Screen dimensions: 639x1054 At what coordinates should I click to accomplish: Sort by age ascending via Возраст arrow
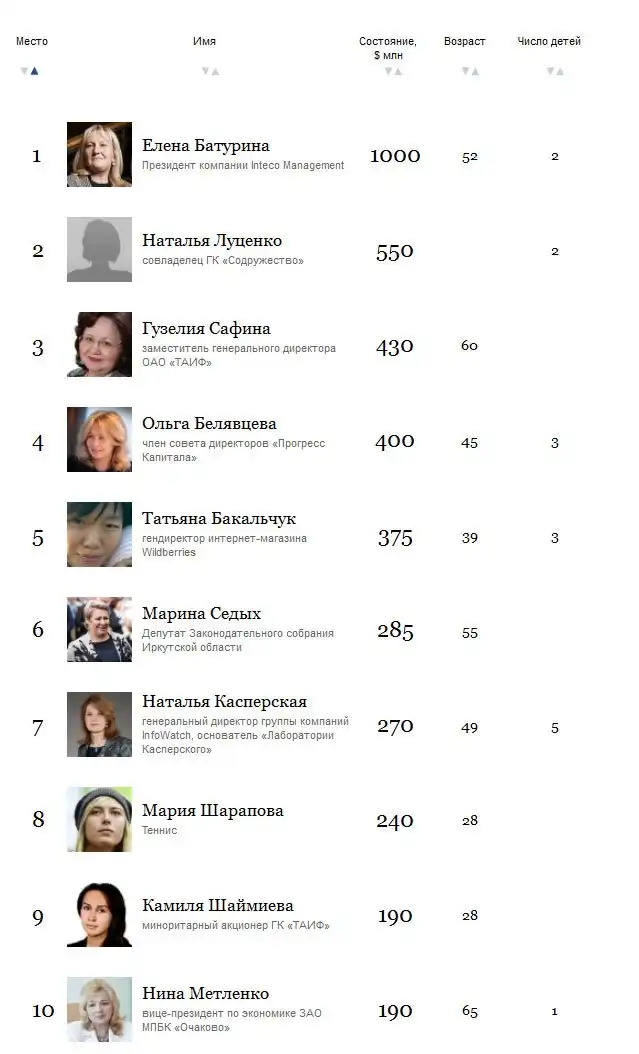click(x=474, y=70)
